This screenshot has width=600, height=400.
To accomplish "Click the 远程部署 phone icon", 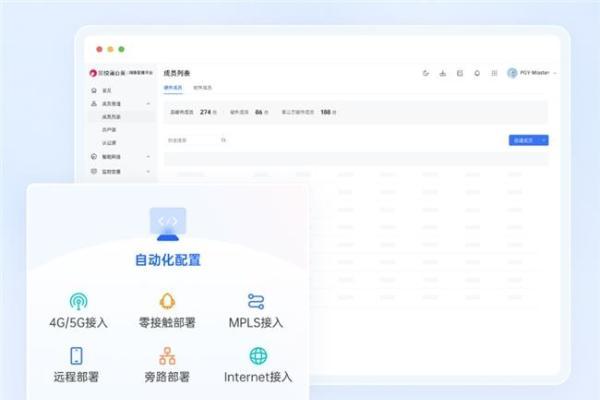I will (x=77, y=356).
